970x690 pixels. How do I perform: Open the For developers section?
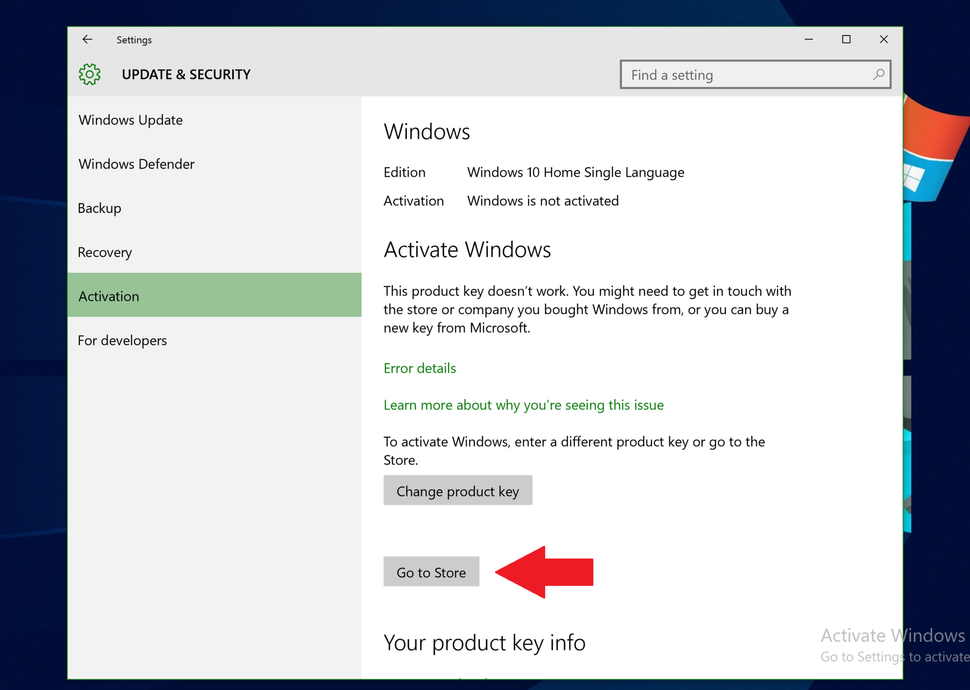[x=122, y=340]
